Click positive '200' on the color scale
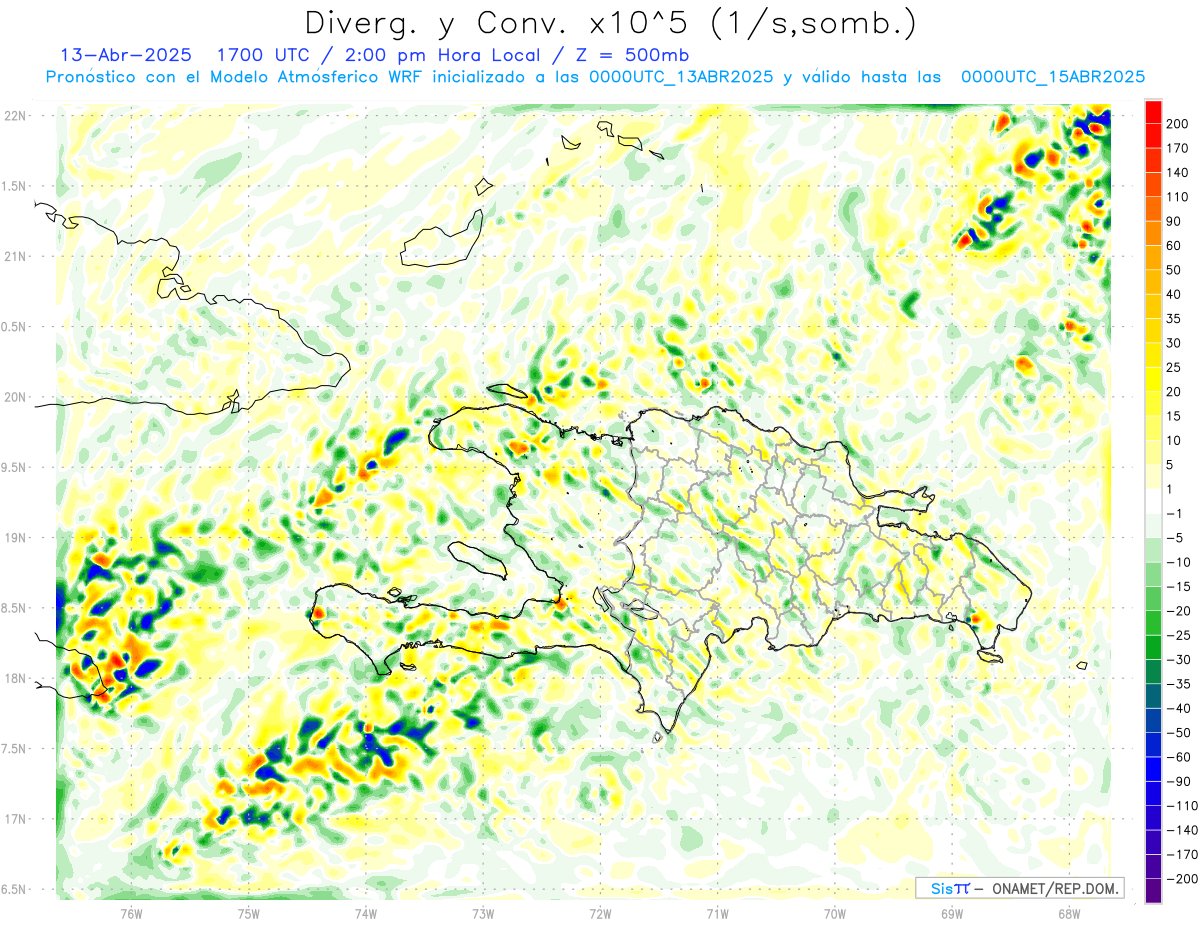 coord(1177,123)
